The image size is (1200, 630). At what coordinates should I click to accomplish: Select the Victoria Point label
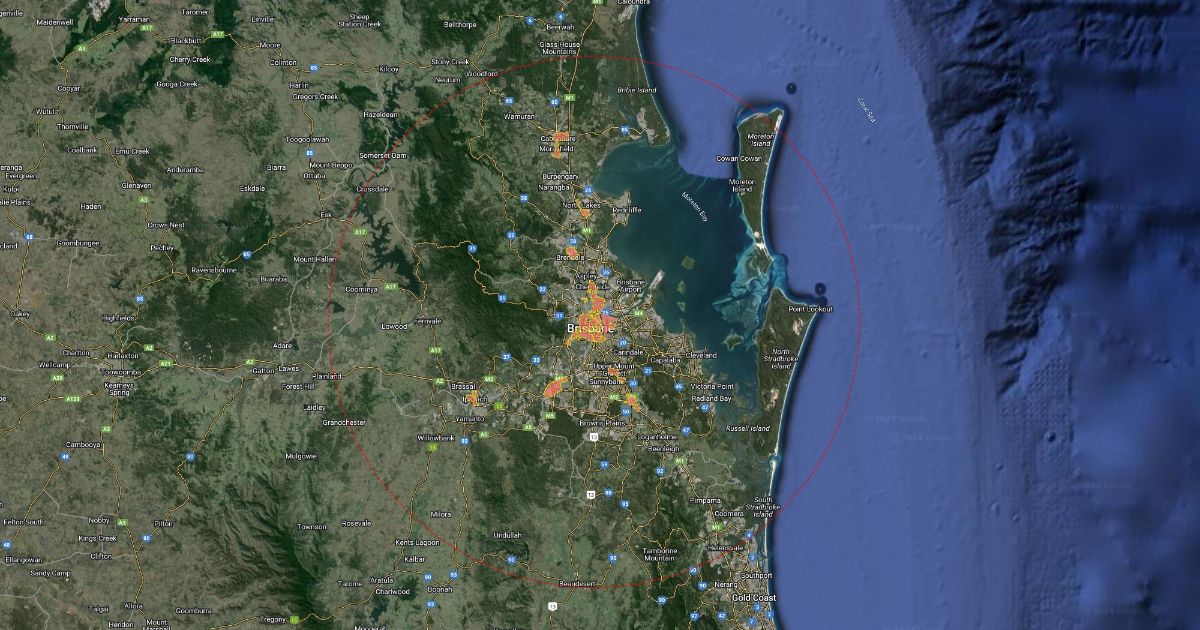click(x=713, y=386)
